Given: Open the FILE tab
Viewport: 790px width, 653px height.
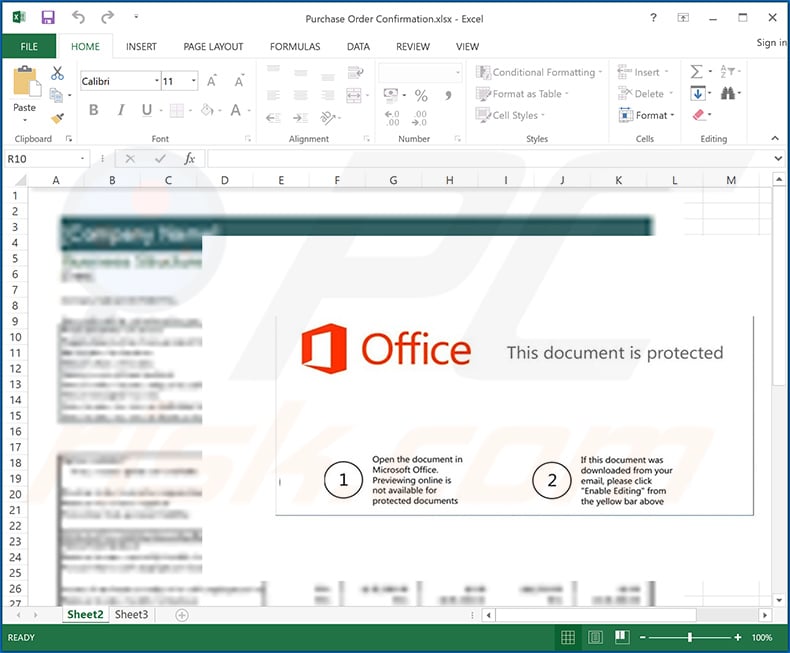Looking at the screenshot, I should (x=29, y=46).
